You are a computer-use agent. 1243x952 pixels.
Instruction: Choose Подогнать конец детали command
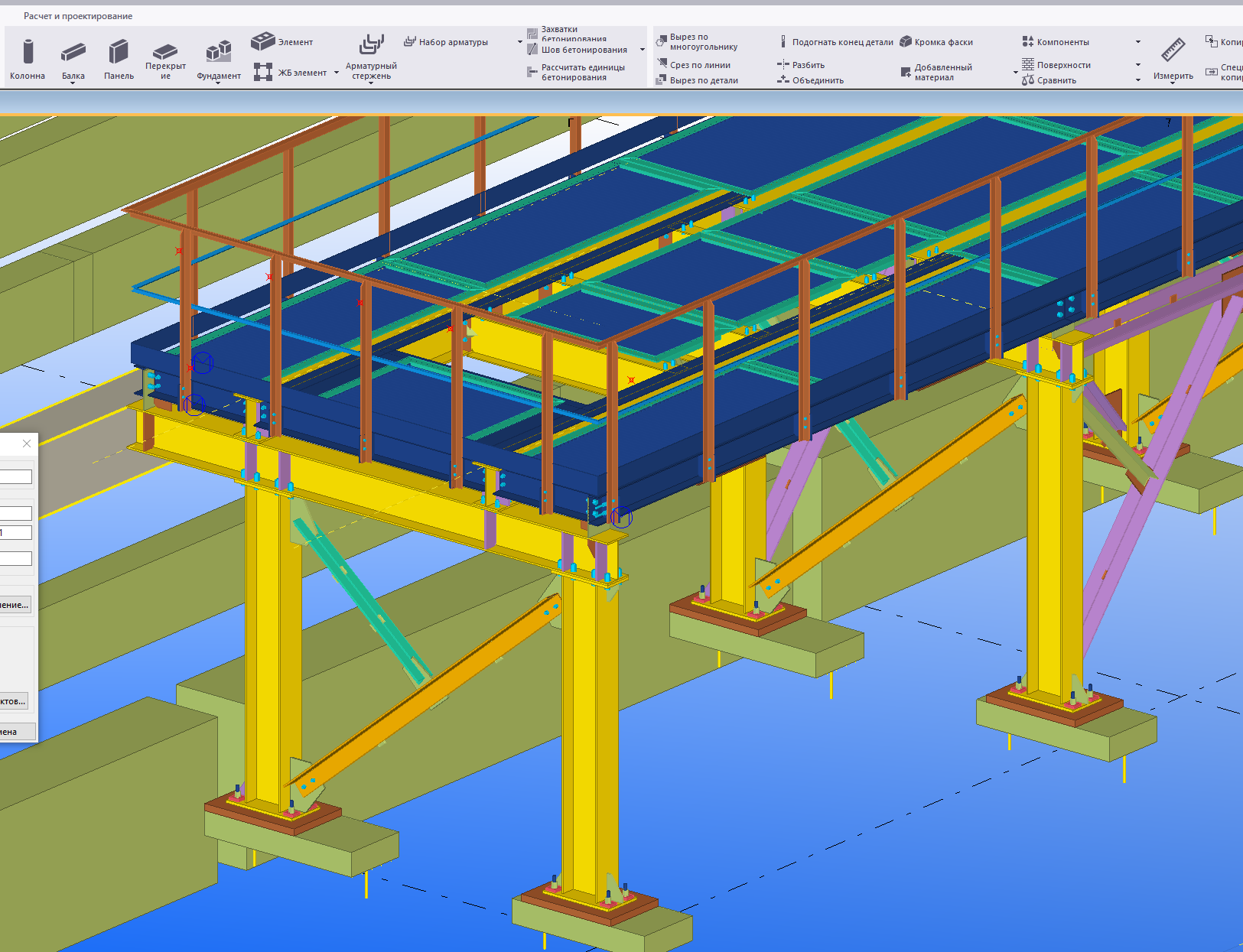(x=836, y=42)
